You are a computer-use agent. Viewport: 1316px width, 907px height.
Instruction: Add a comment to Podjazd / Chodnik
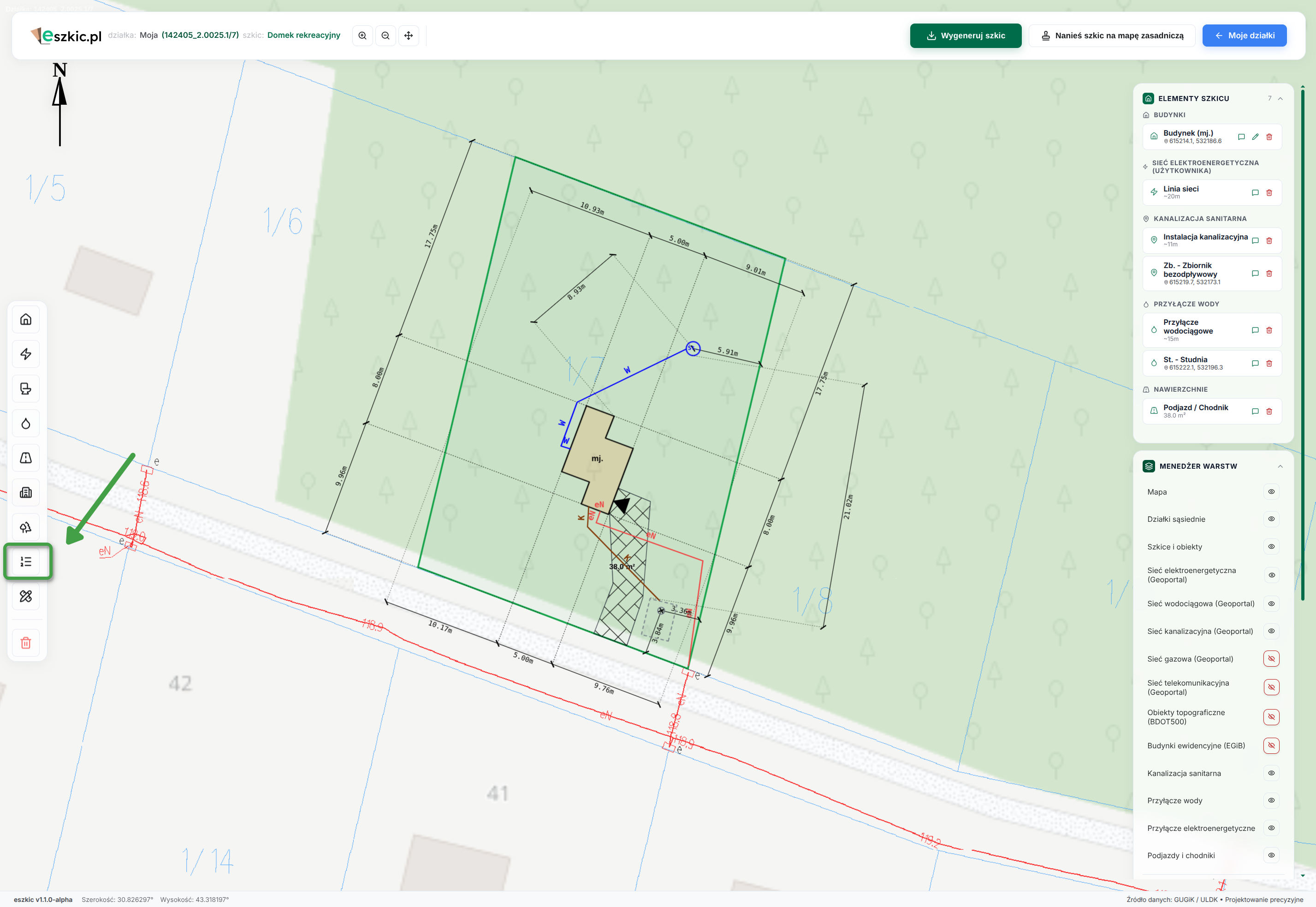[1255, 412]
